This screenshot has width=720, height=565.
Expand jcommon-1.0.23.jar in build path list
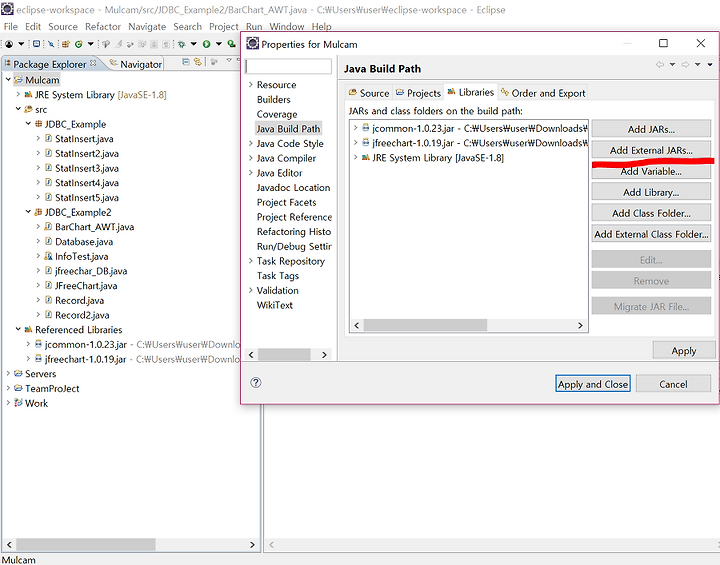(x=355, y=128)
